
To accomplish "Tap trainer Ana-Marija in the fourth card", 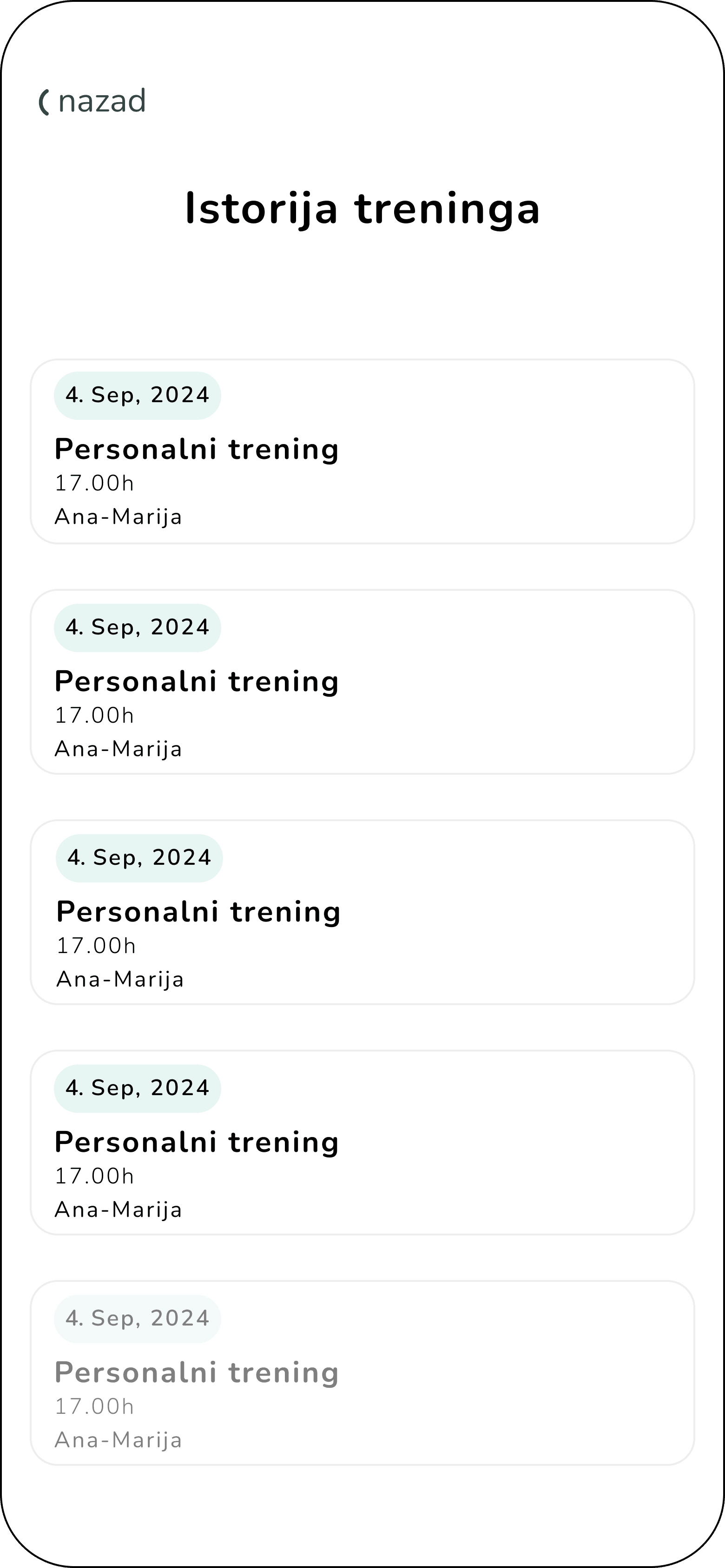I will [119, 1209].
